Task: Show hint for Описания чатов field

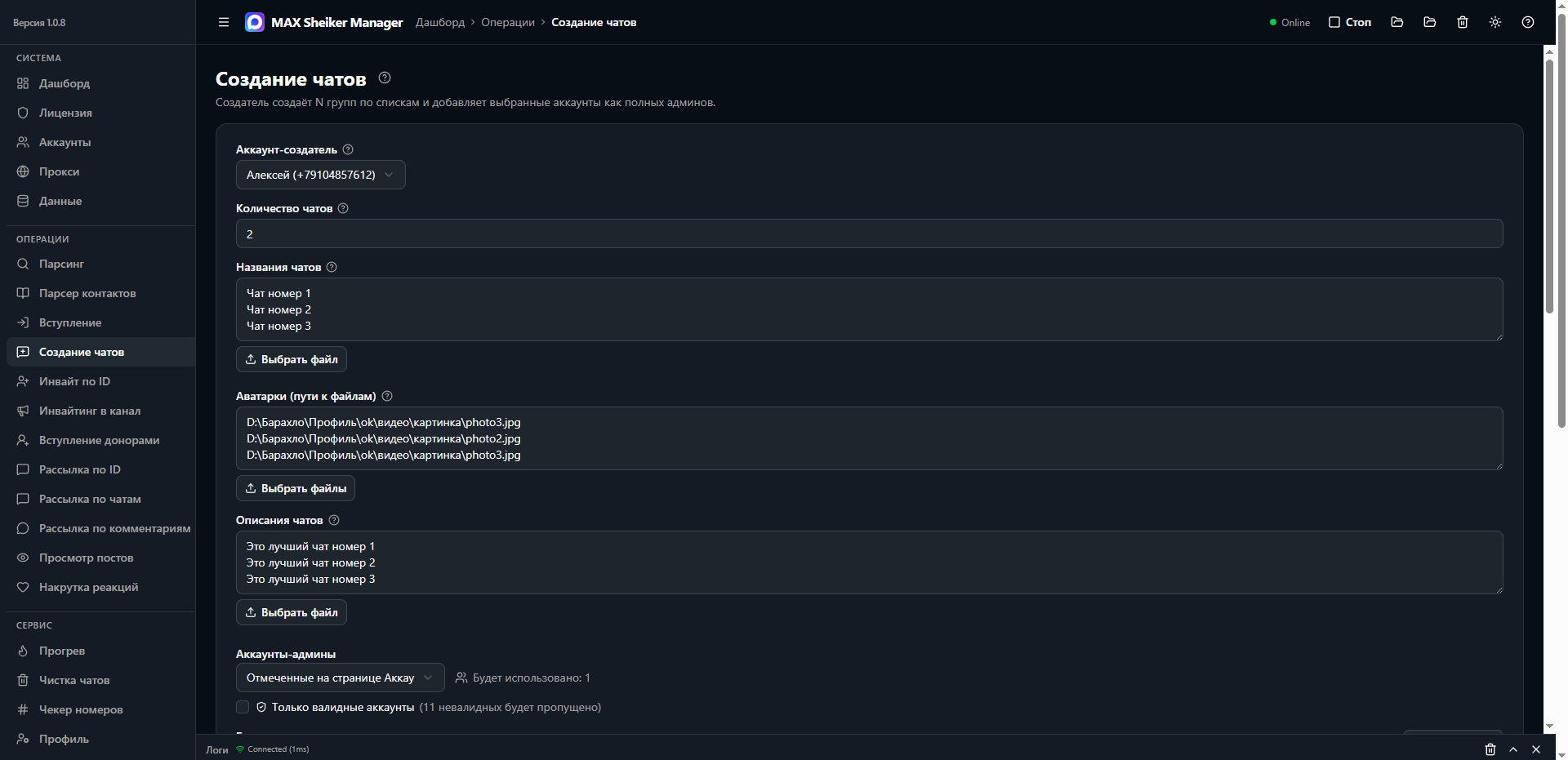Action: tap(334, 520)
